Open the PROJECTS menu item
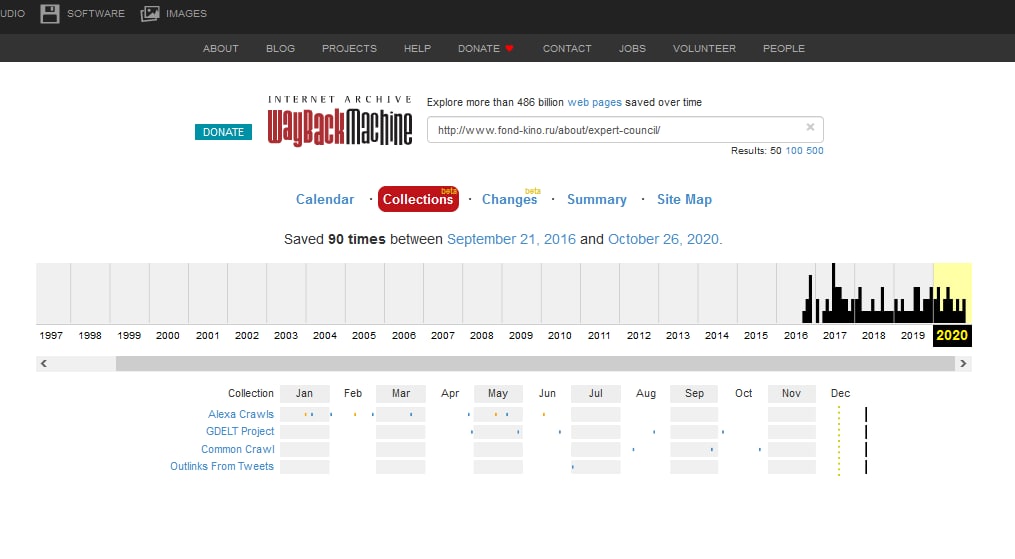Image resolution: width=1015 pixels, height=559 pixels. [x=350, y=49]
